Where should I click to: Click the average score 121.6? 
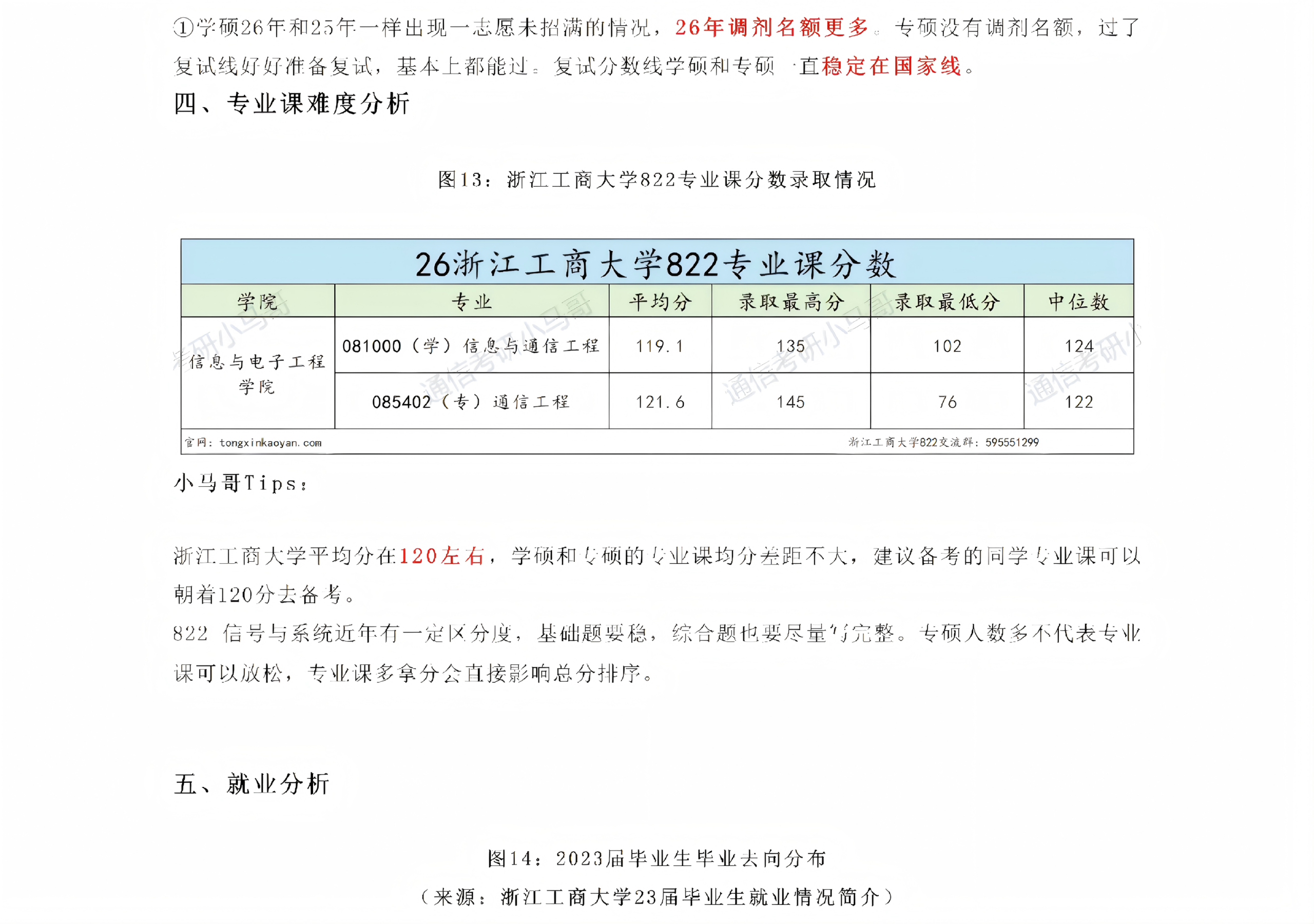[661, 402]
